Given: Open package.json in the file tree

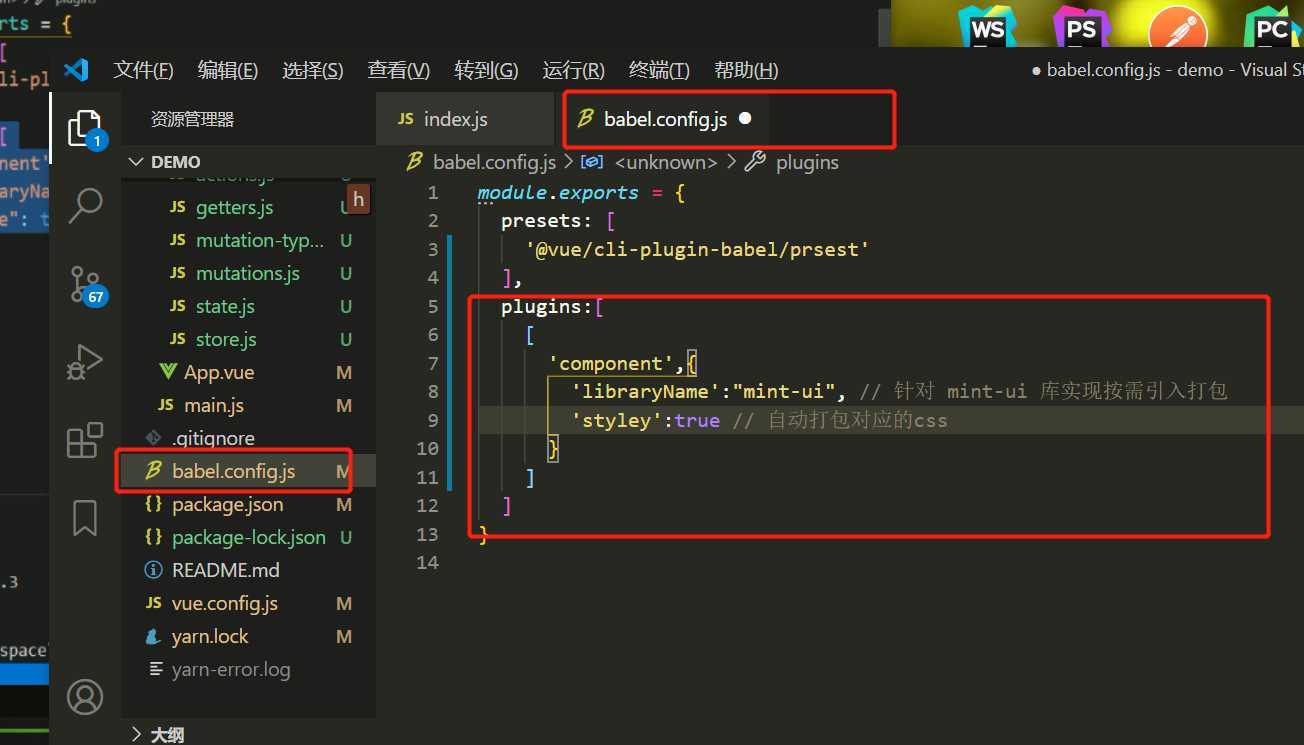Looking at the screenshot, I should pyautogui.click(x=227, y=504).
